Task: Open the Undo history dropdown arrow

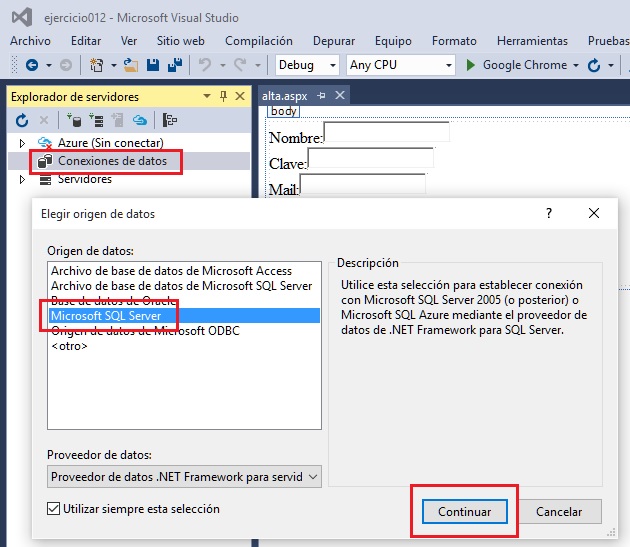Action: click(223, 65)
